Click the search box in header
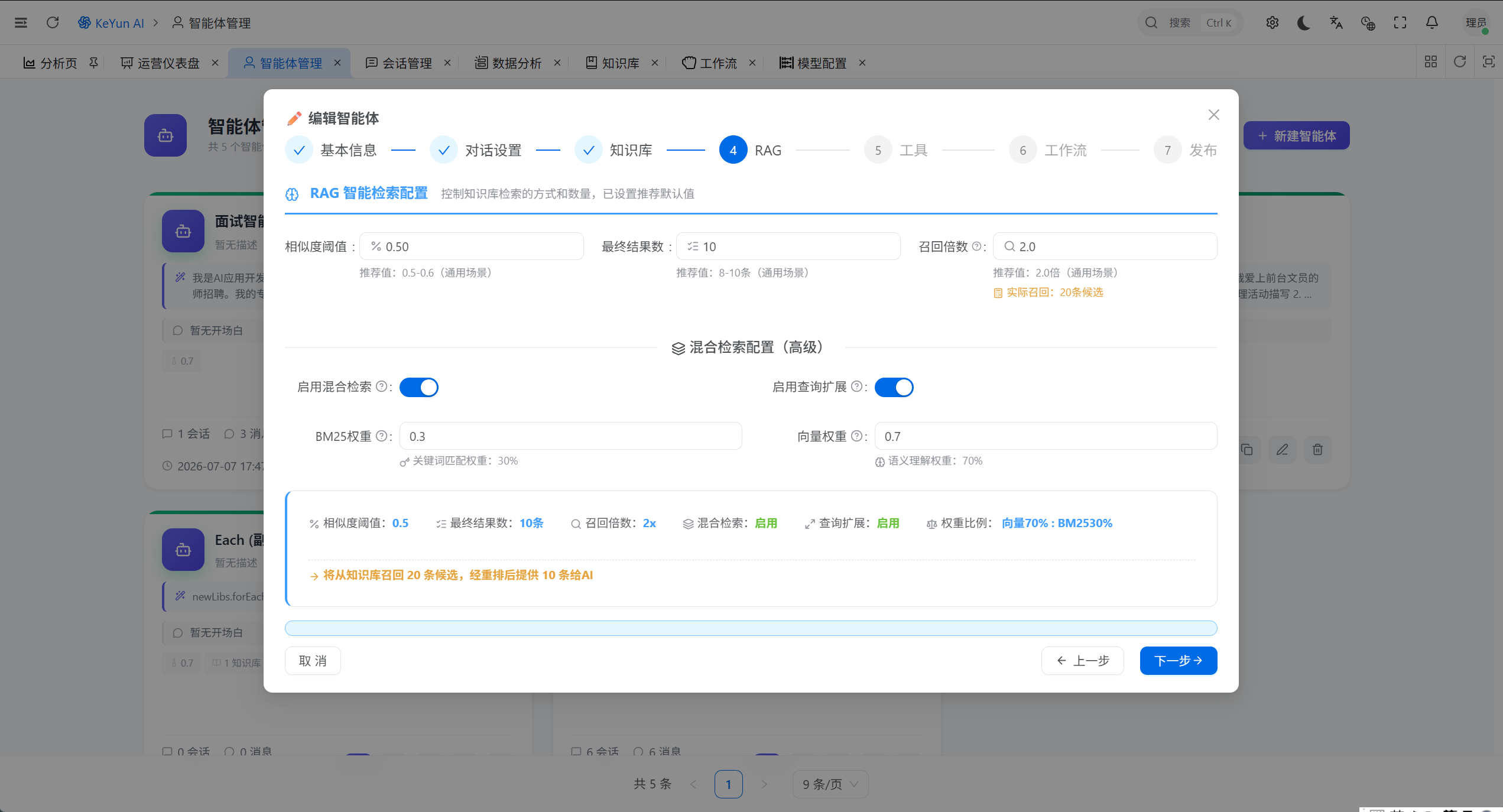 (1190, 22)
